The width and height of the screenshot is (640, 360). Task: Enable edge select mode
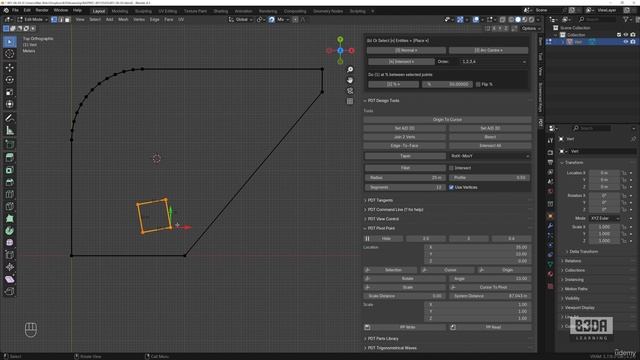click(61, 19)
